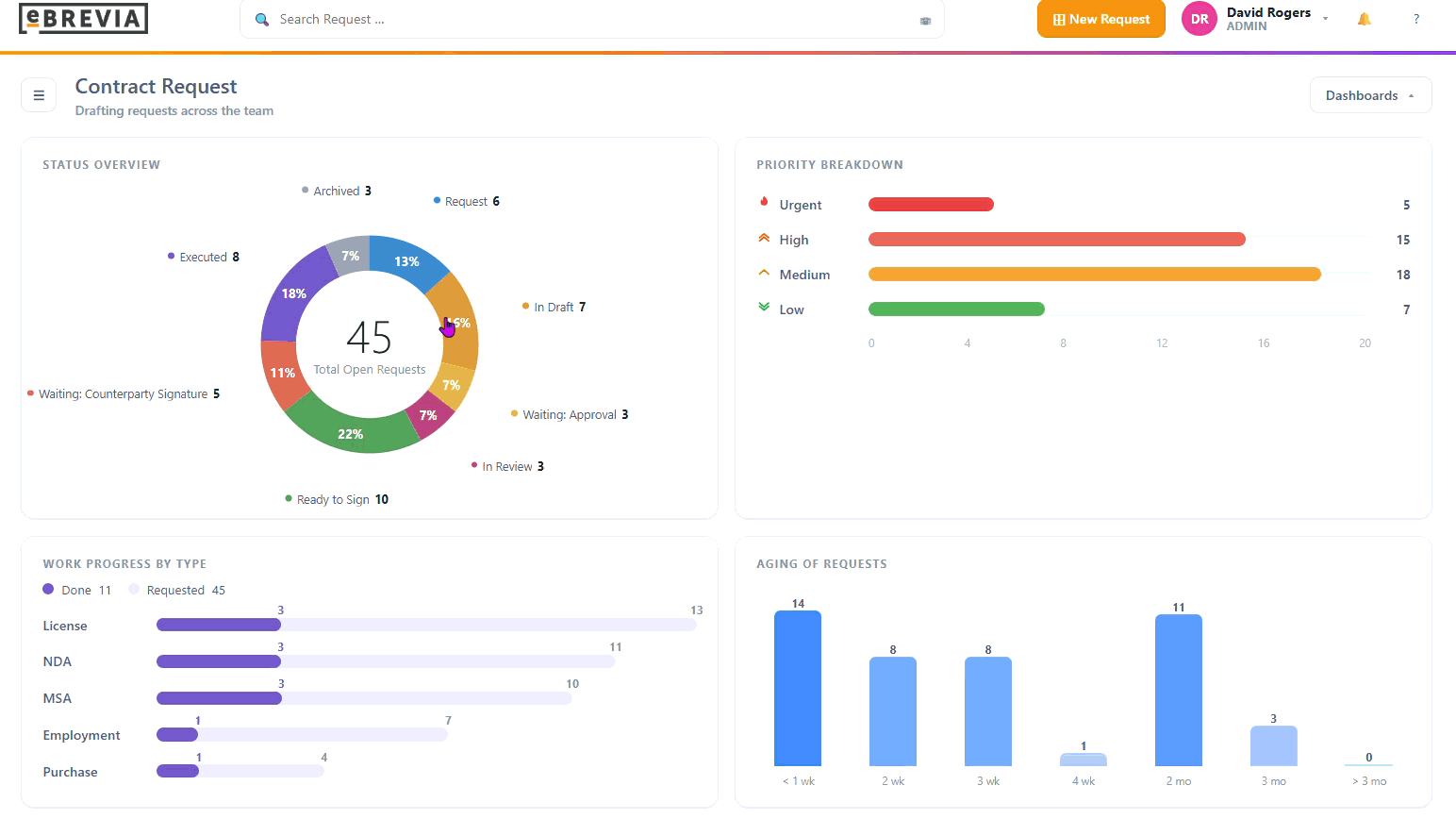1456x819 pixels.
Task: Click the Executed legend dot
Action: [171, 256]
